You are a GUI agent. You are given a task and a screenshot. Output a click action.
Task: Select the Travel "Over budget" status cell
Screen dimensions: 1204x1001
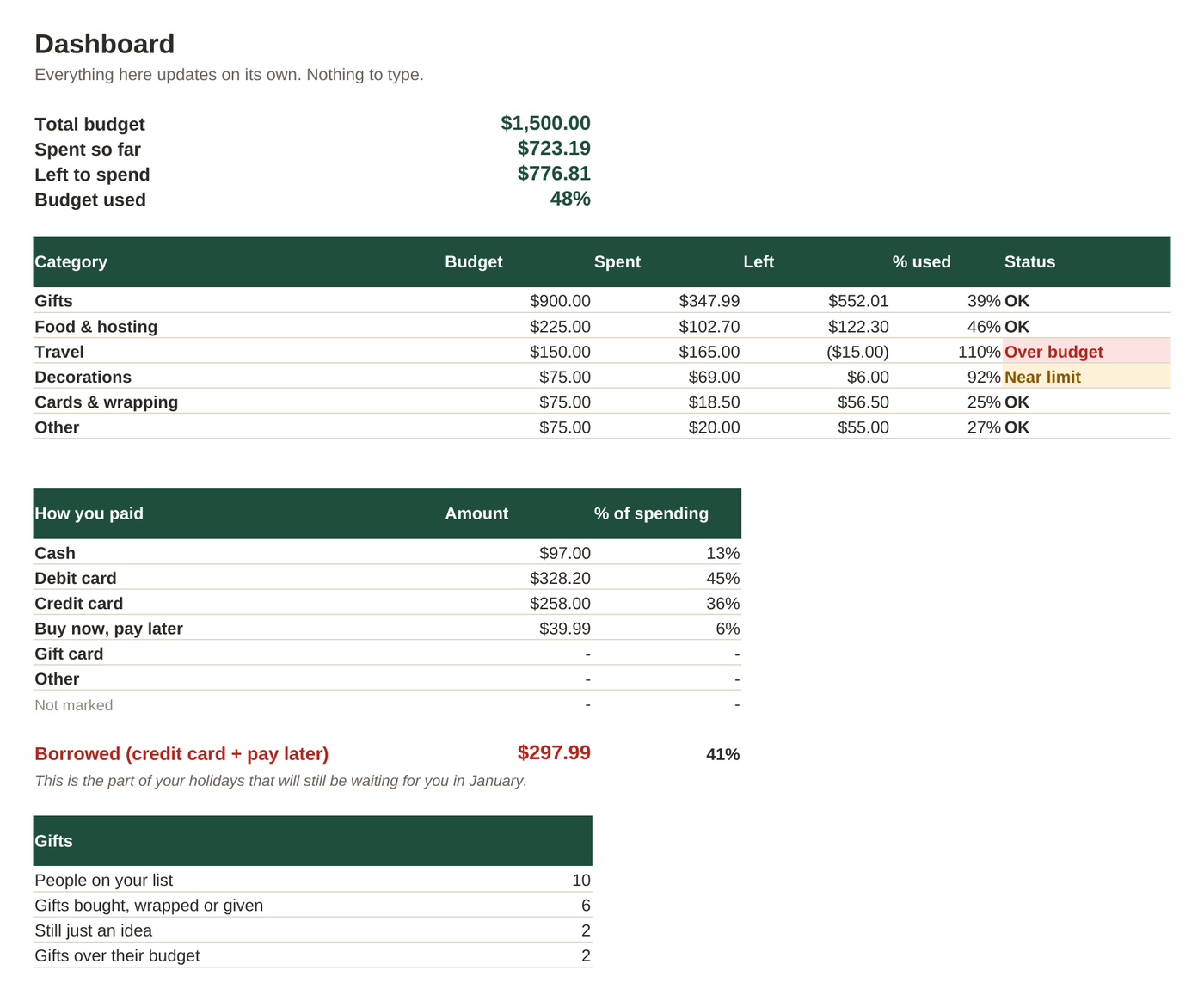pos(1086,351)
